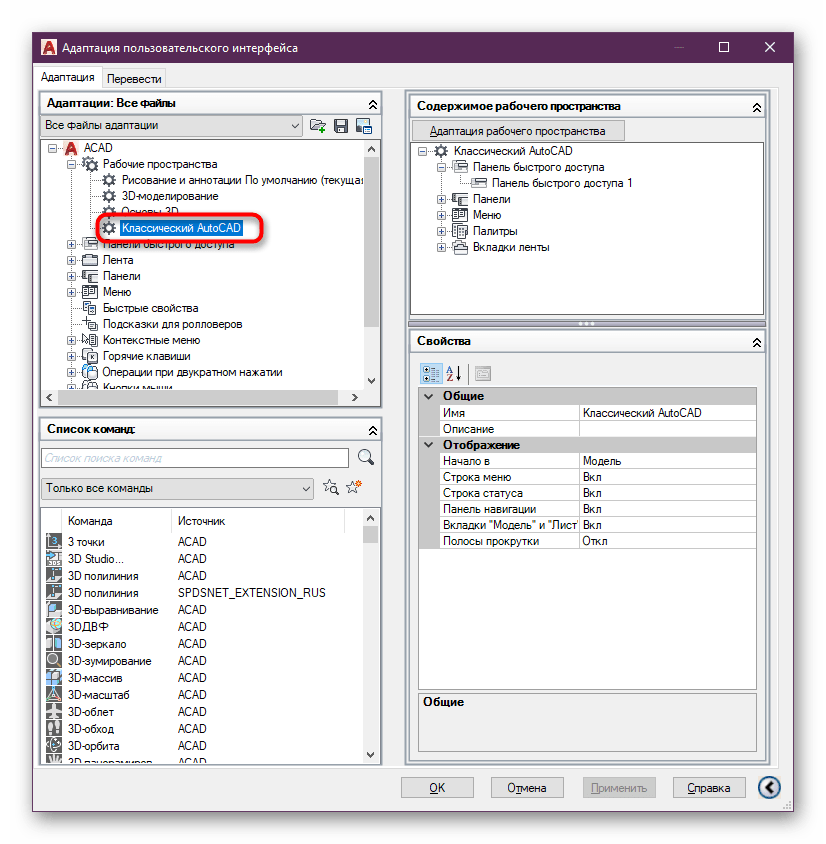Viewport: 826px width, 844px height.
Task: Open help with the Справка button
Action: [709, 787]
